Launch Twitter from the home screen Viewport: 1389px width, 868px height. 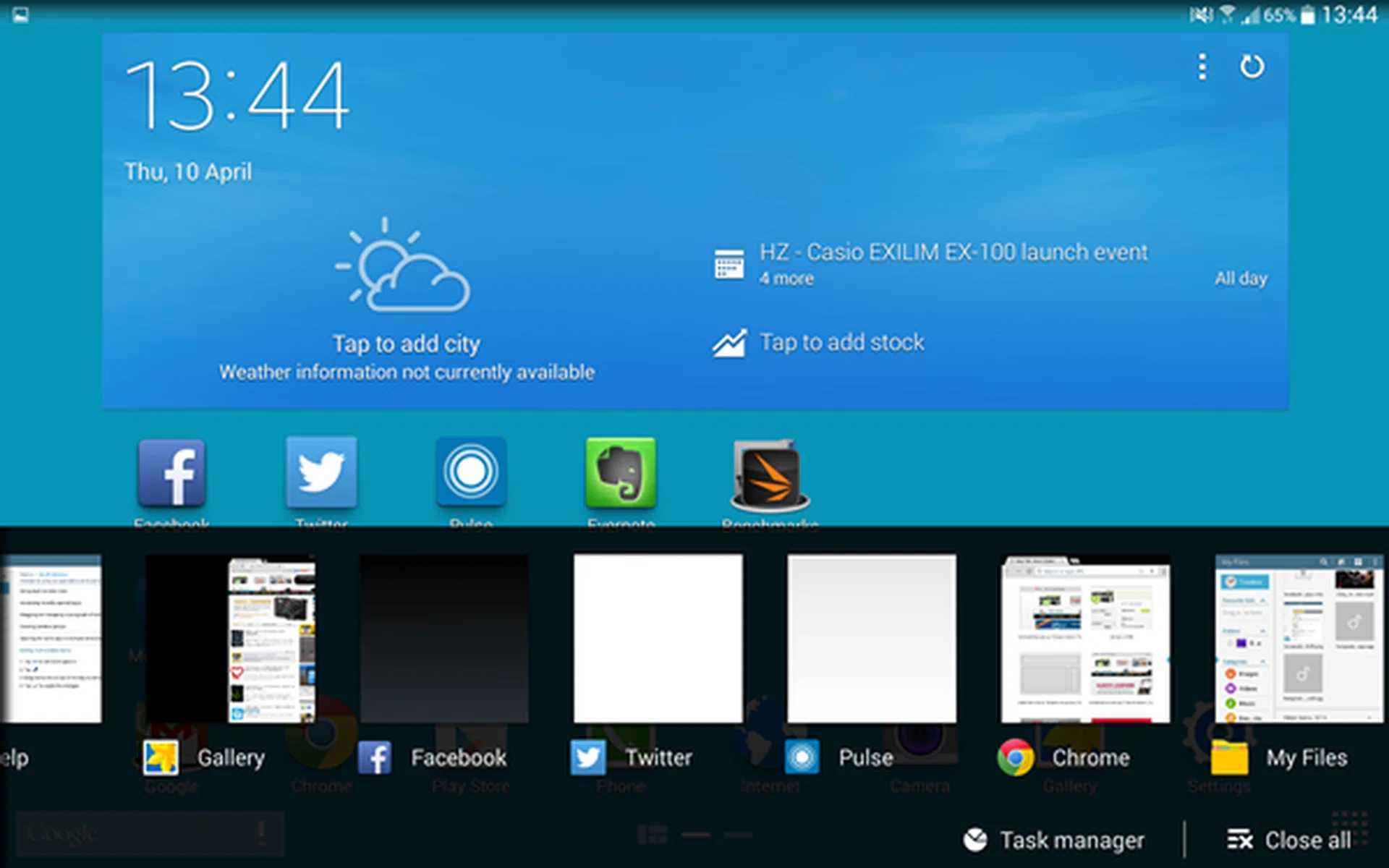click(x=321, y=473)
